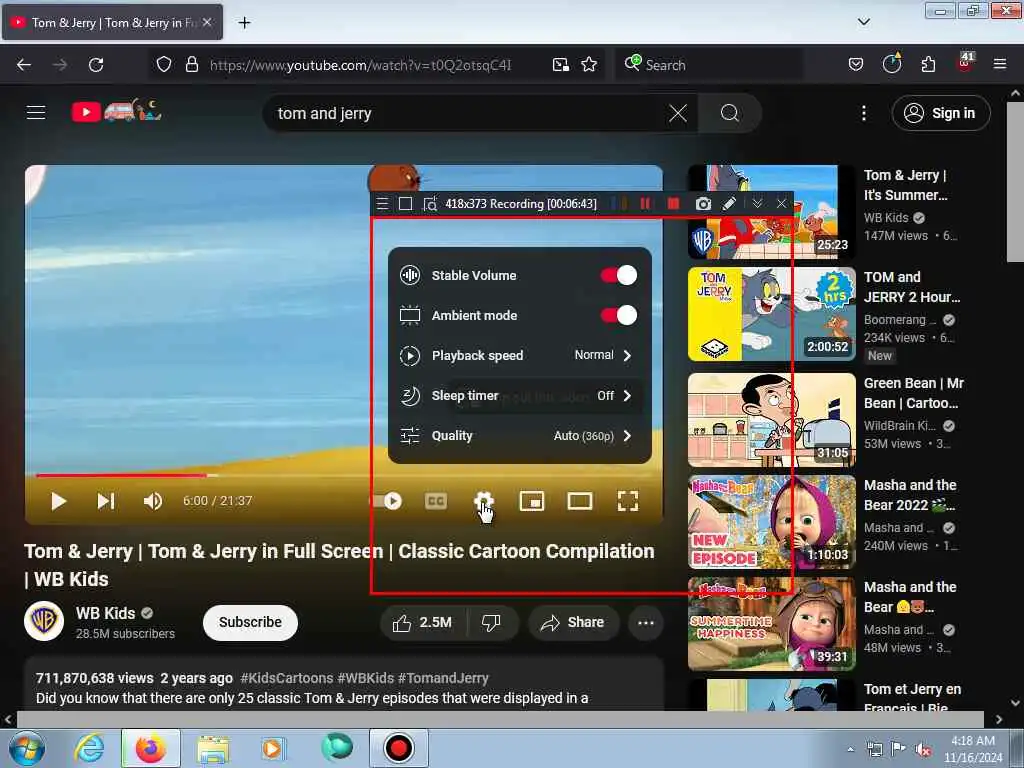Clear the search text with the X icon
This screenshot has height=768, width=1024.
click(678, 113)
